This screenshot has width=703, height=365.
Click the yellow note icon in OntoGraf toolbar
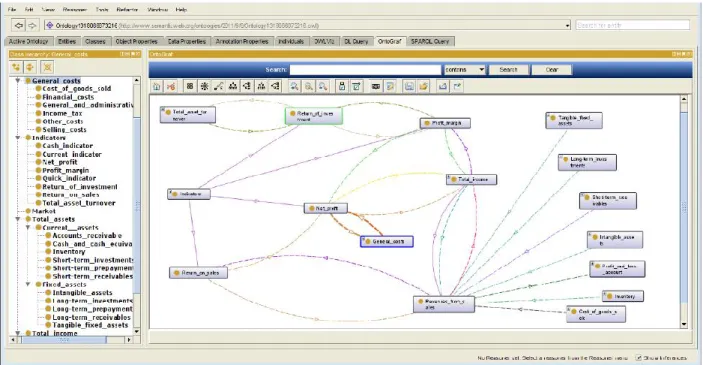click(x=390, y=86)
